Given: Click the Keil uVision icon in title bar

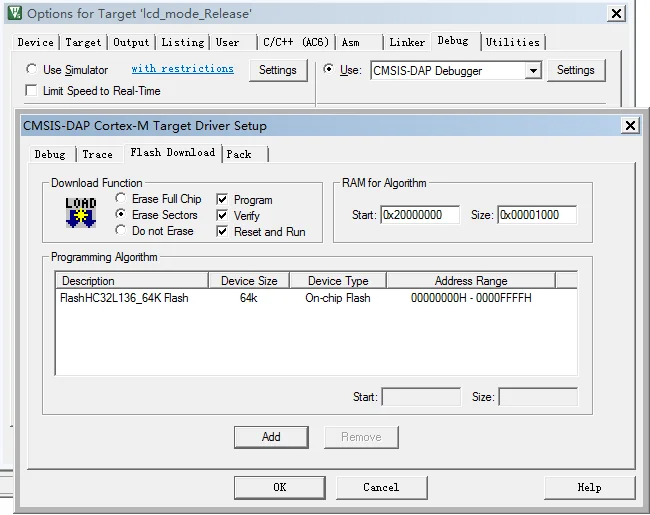Looking at the screenshot, I should tap(14, 13).
